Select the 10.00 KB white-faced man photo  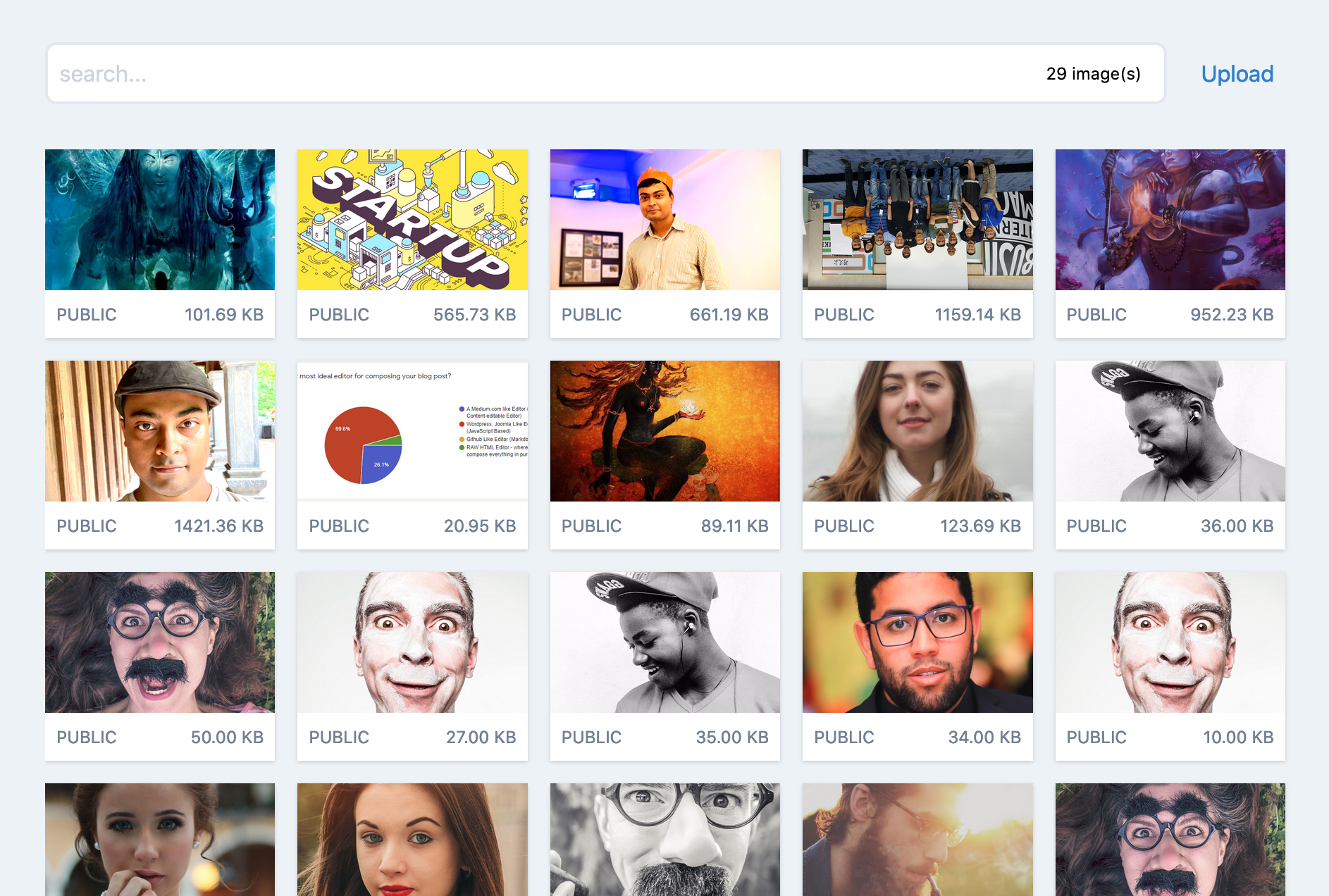click(x=1170, y=642)
